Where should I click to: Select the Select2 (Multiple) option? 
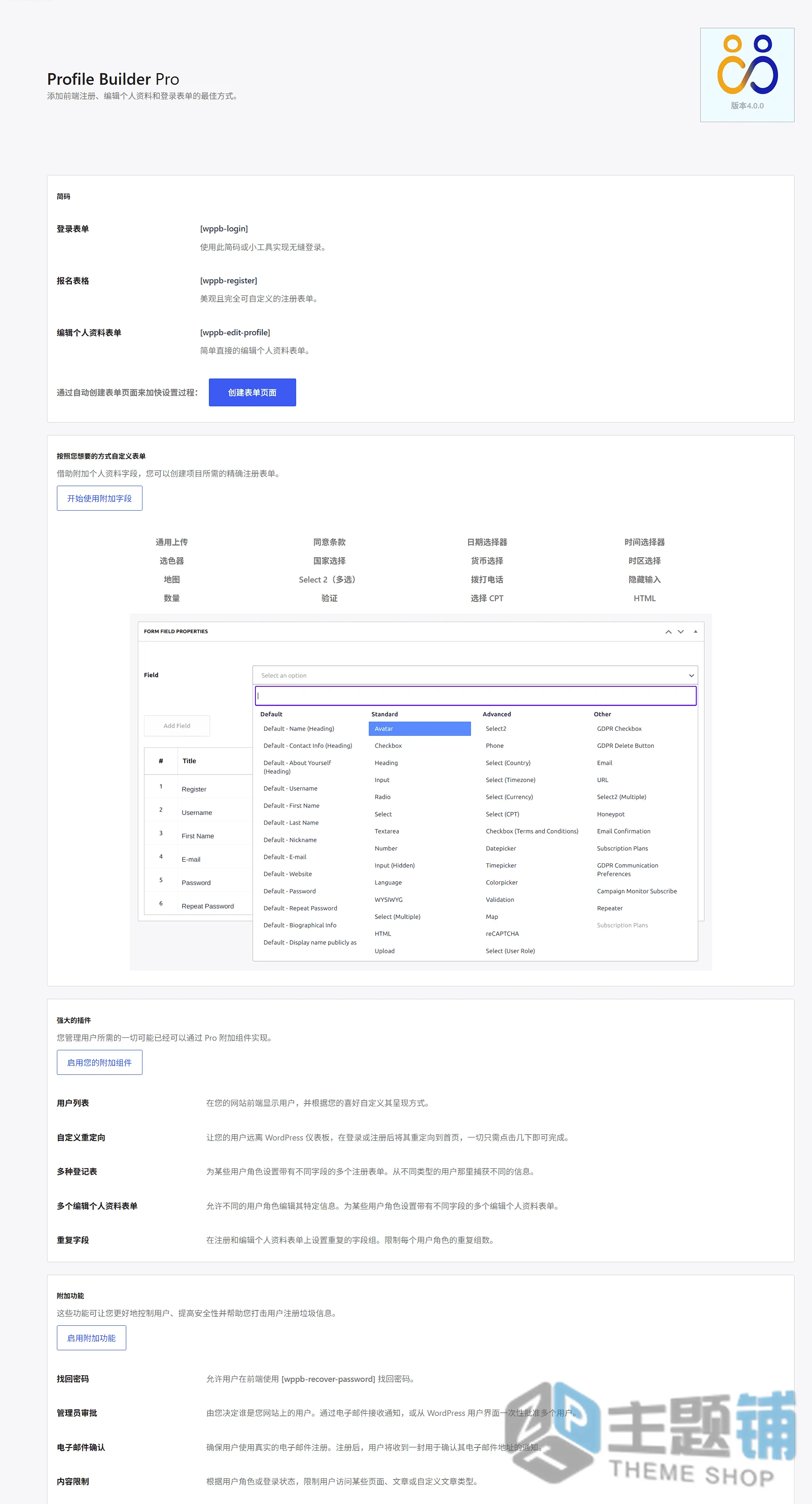[x=621, y=797]
